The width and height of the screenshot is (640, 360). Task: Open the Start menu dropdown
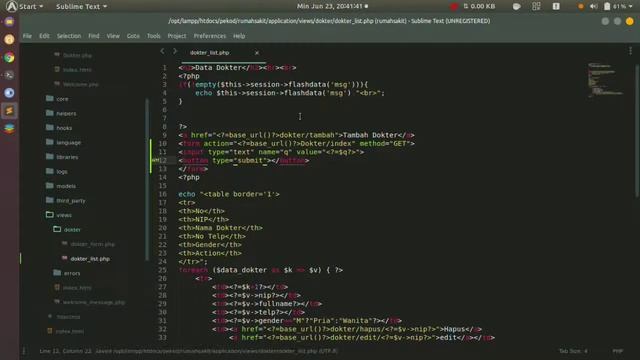click(24, 6)
